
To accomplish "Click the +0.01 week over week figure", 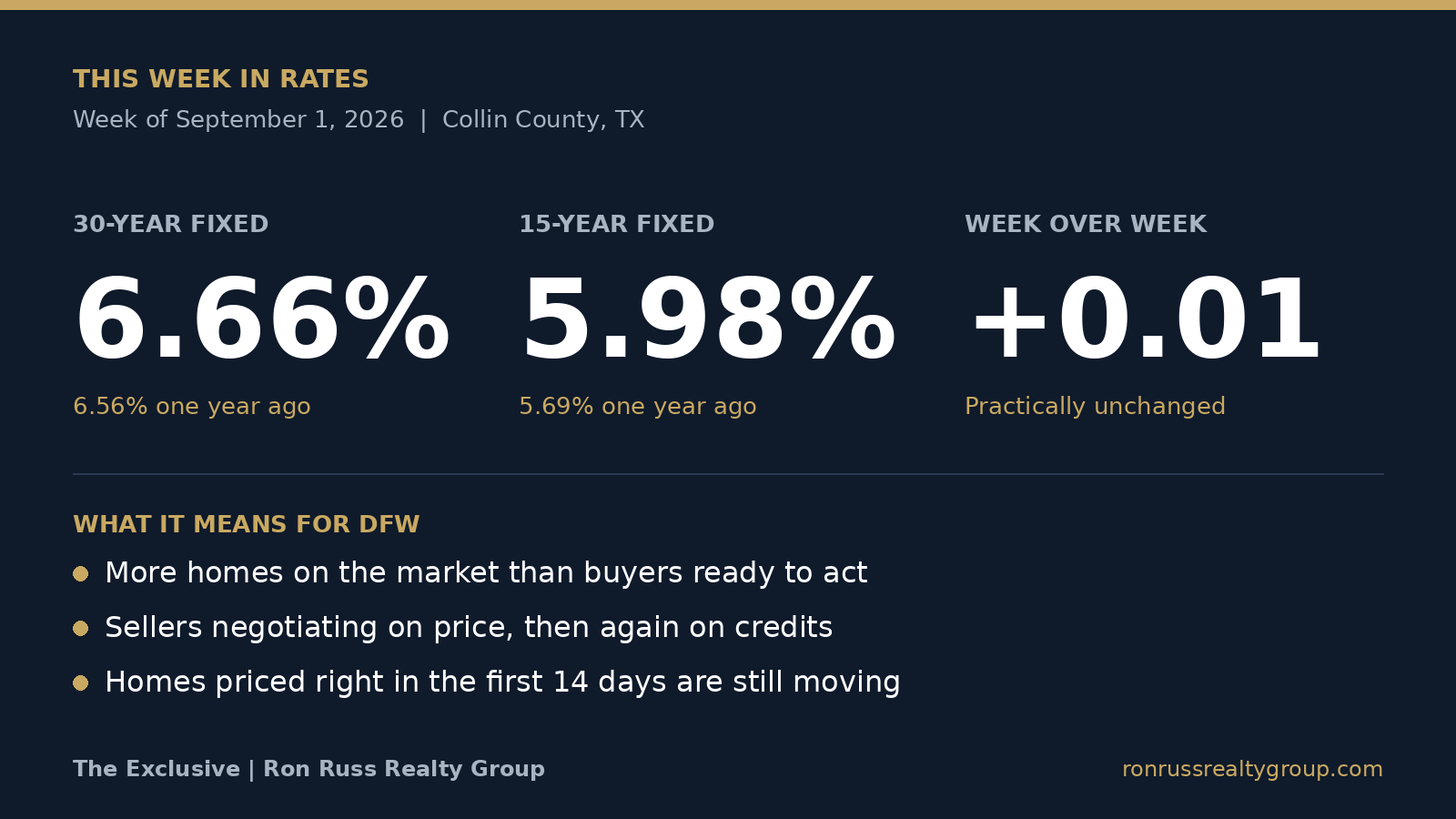I will tap(1145, 321).
